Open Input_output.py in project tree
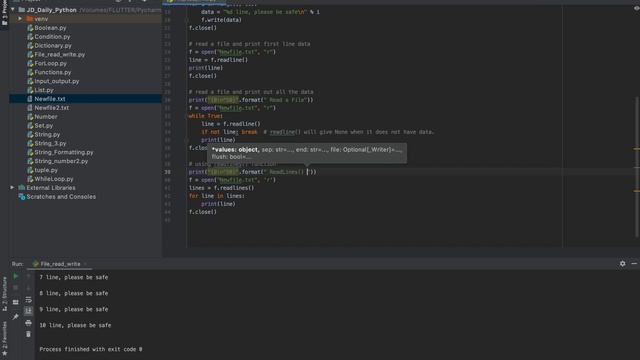Image resolution: width=640 pixels, height=360 pixels. click(x=57, y=81)
